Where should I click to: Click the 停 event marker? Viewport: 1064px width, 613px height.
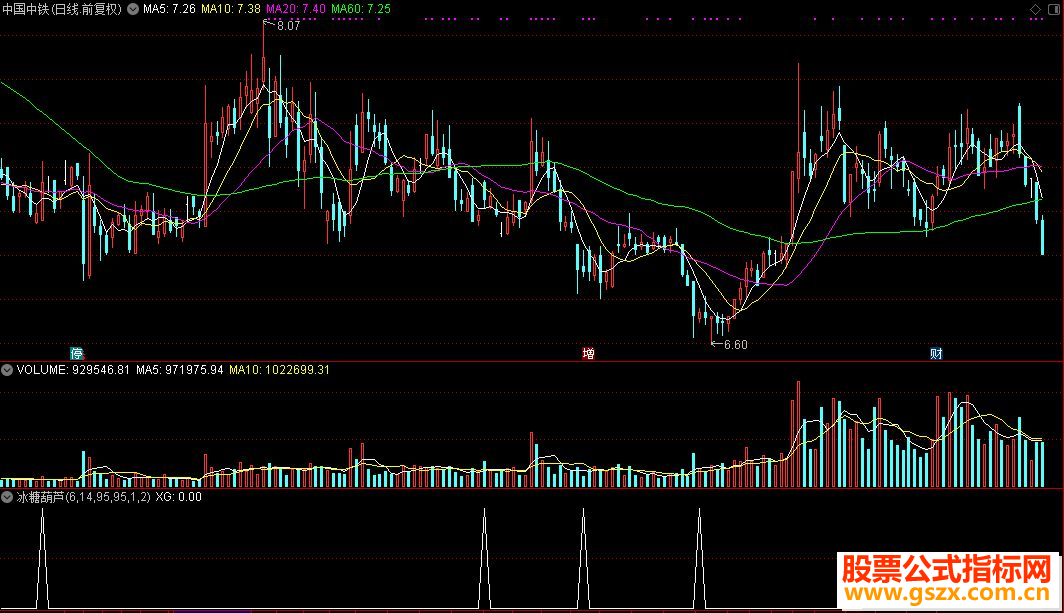(77, 354)
